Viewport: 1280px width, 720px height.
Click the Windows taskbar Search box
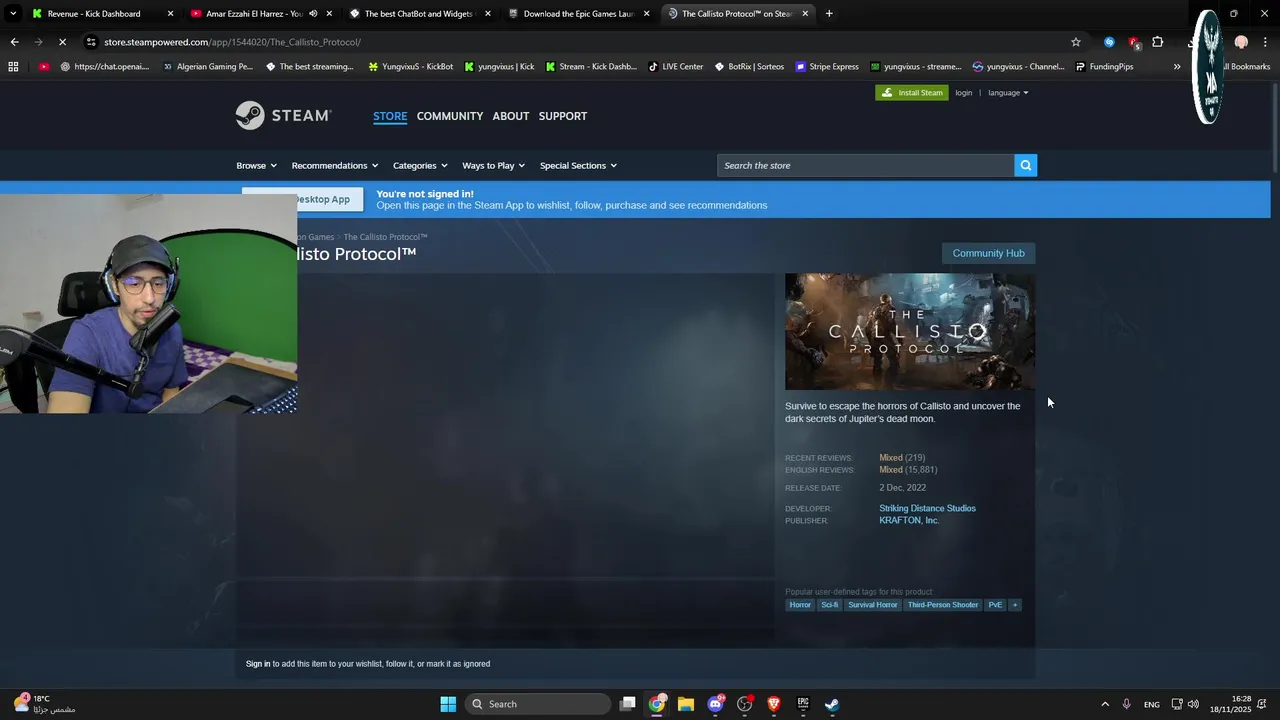pyautogui.click(x=540, y=704)
